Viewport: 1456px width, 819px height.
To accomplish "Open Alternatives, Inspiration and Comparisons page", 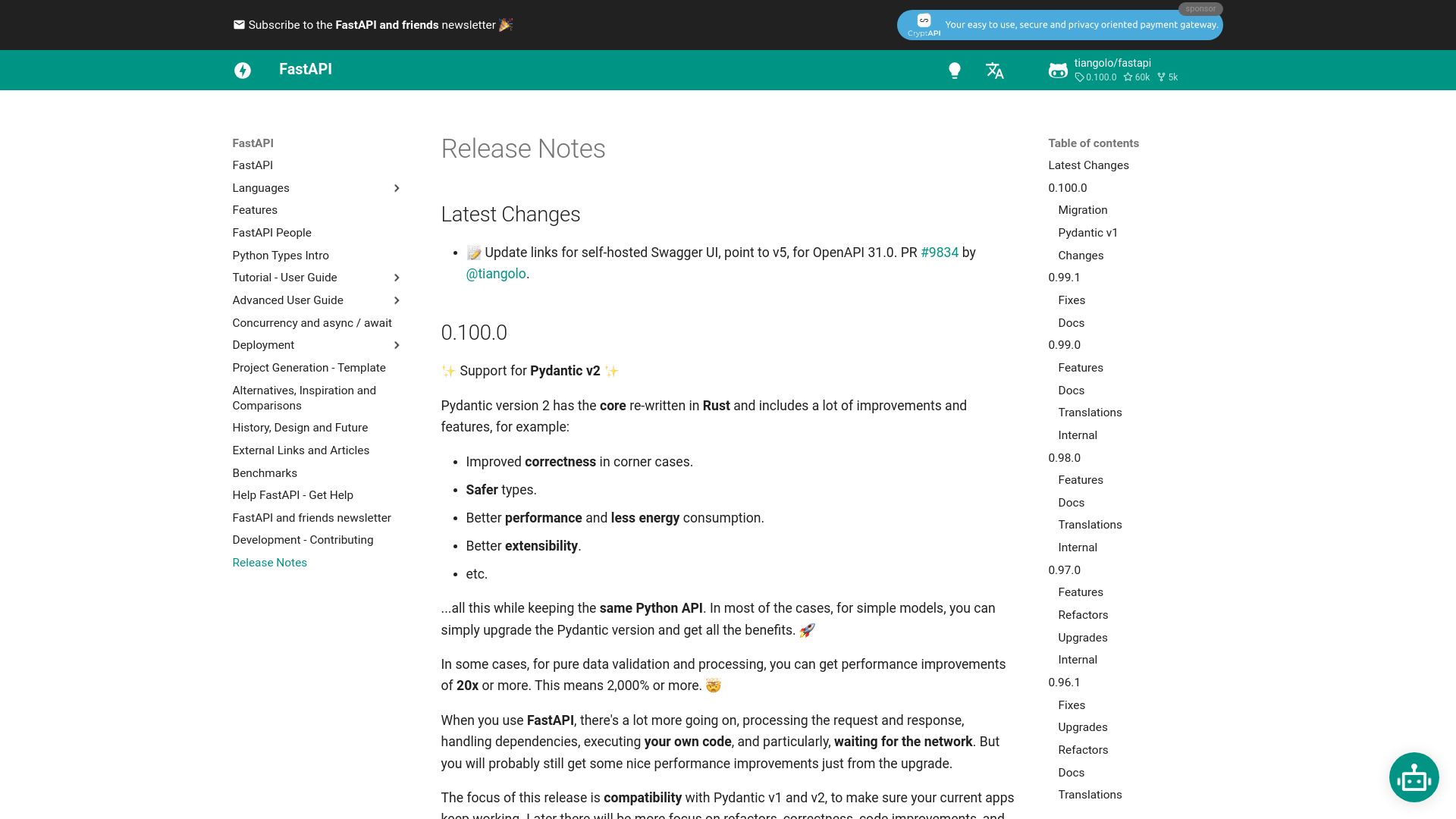I will click(304, 398).
